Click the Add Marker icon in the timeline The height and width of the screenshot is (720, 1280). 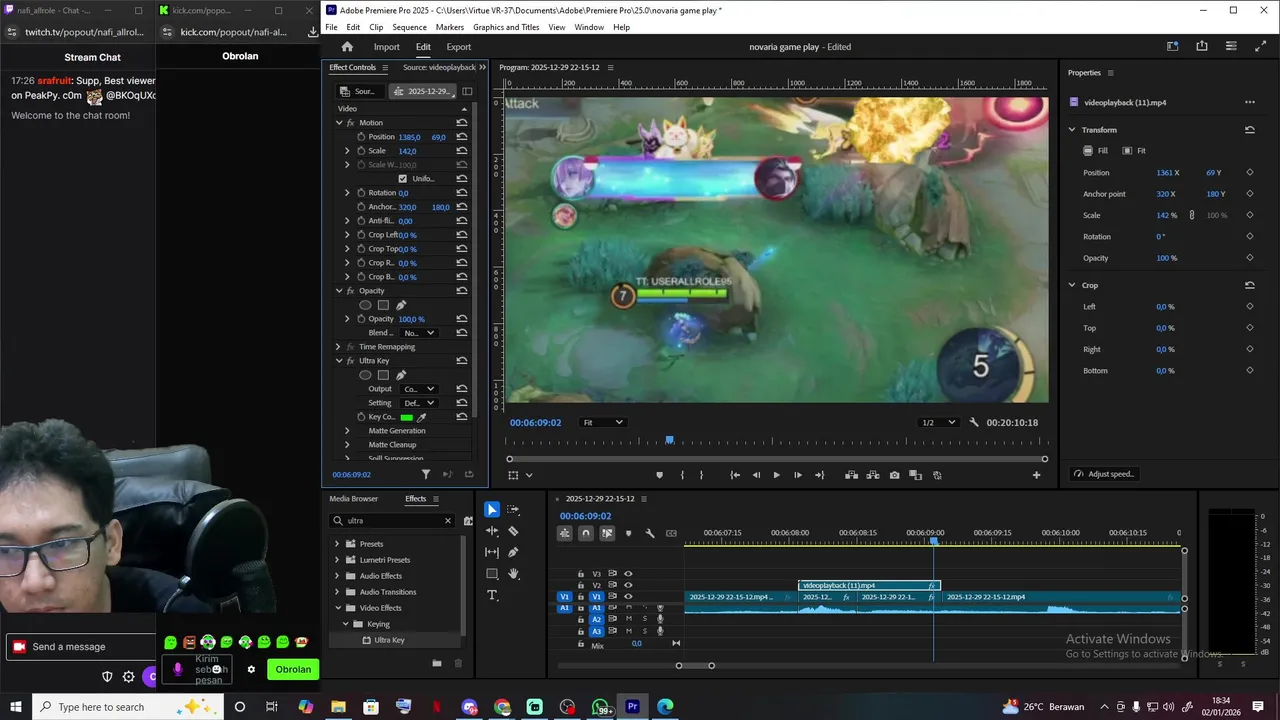[628, 533]
